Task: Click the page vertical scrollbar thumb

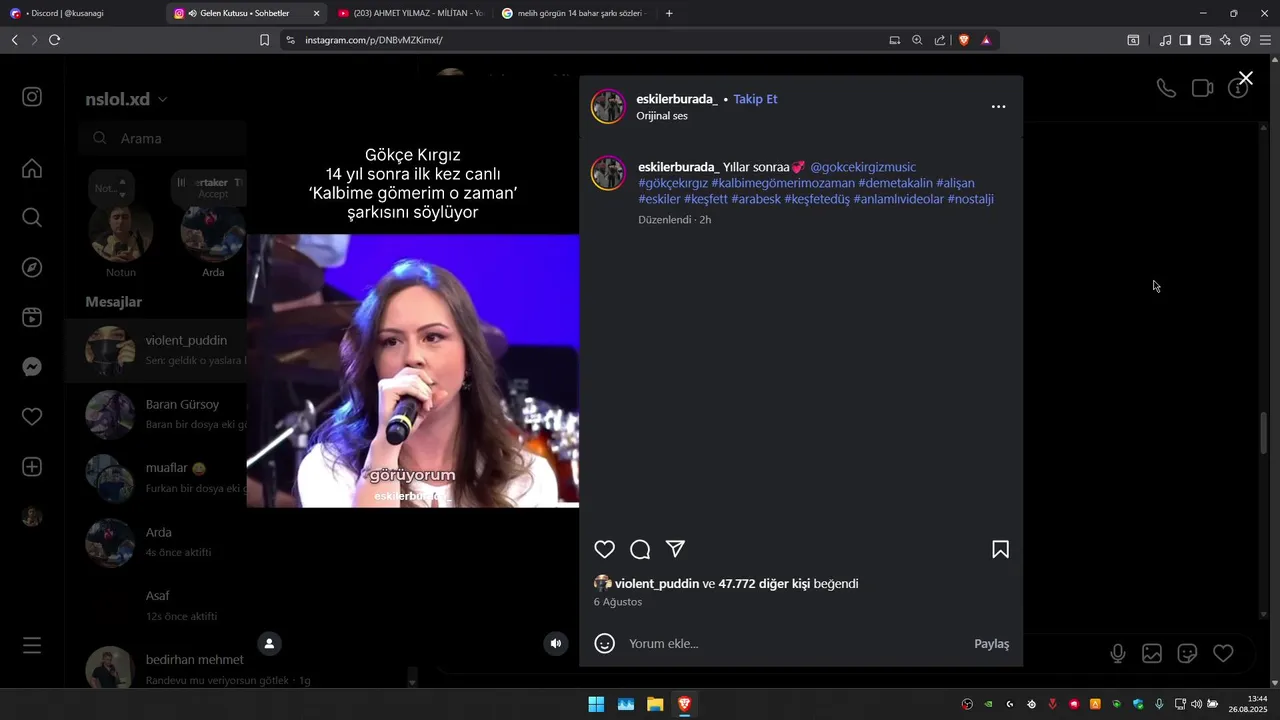Action: [1264, 432]
